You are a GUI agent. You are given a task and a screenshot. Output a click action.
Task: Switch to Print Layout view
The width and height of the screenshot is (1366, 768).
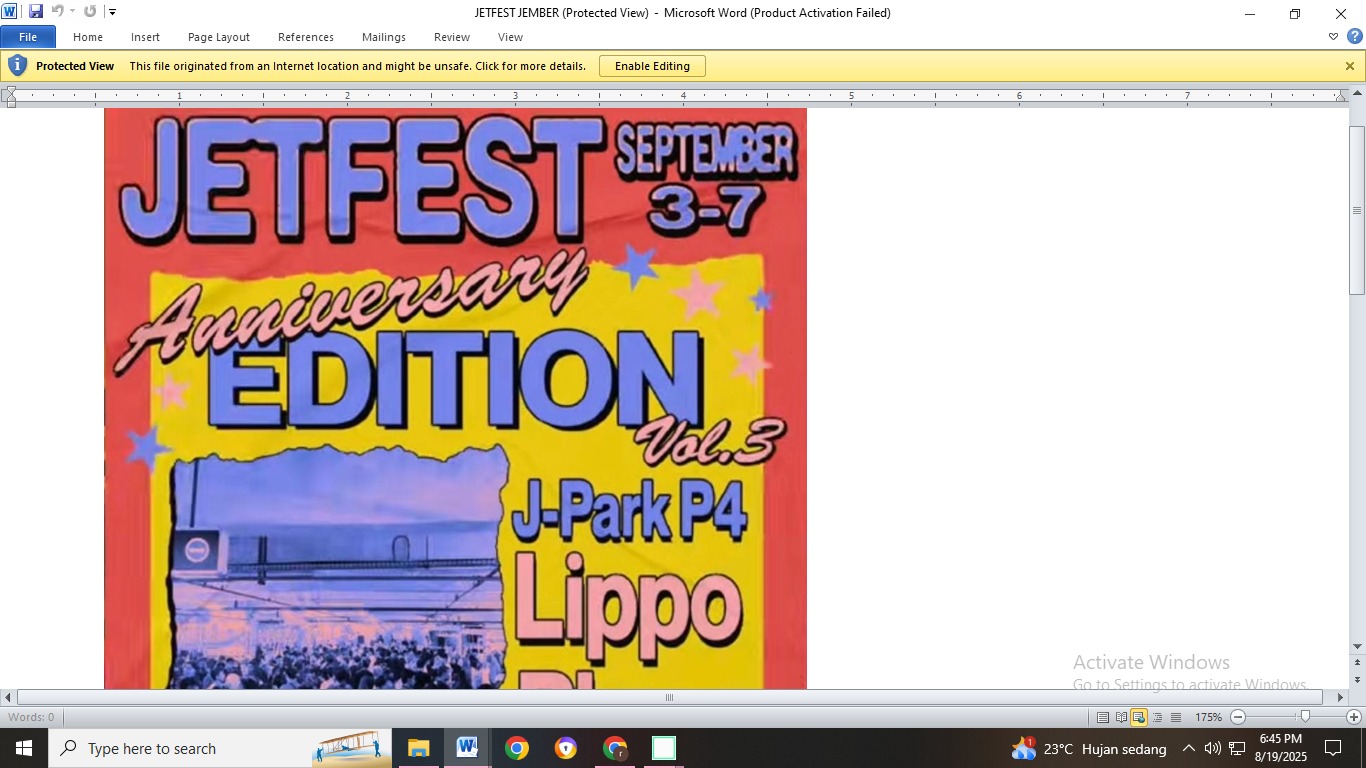click(1102, 717)
